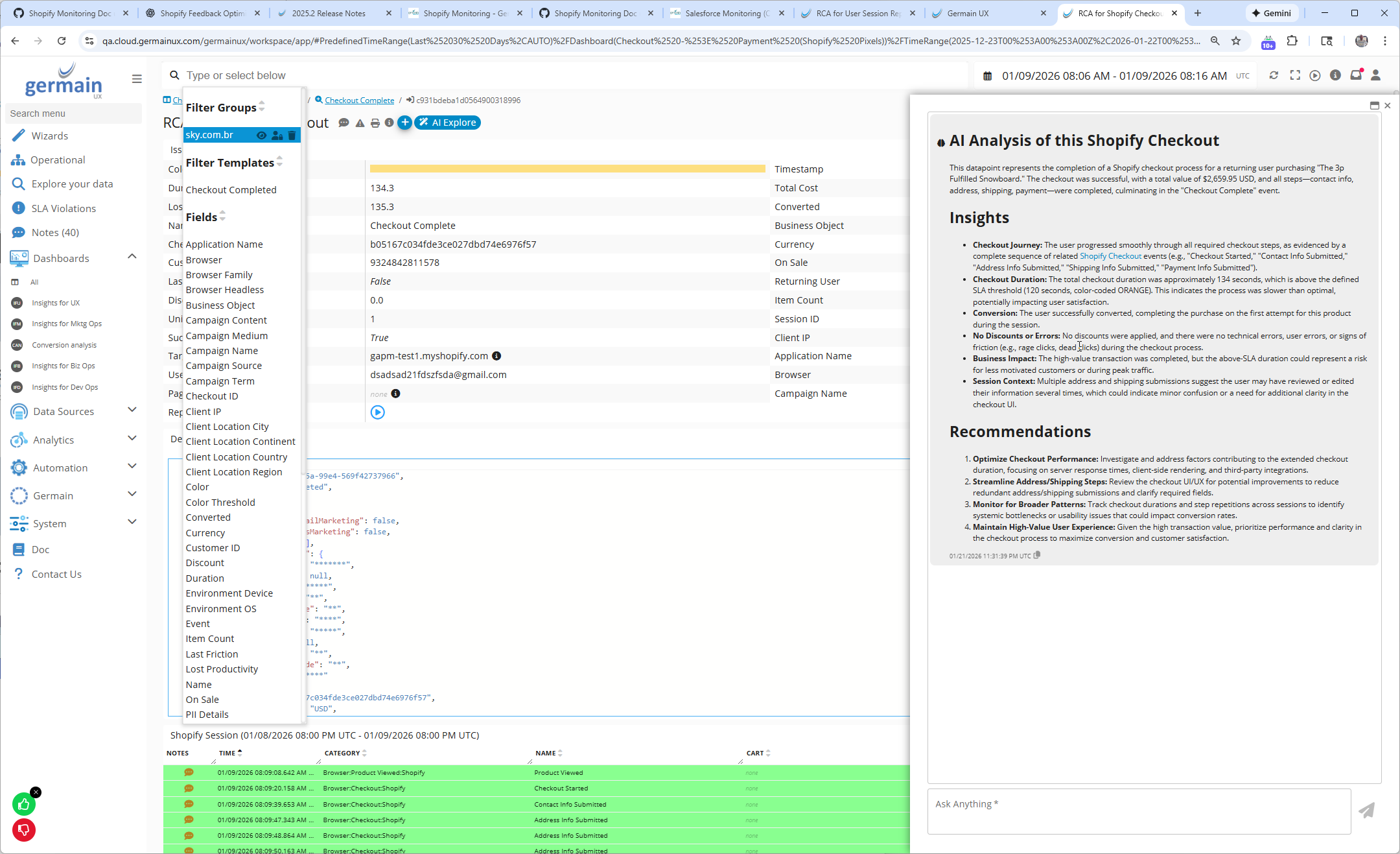
Task: Send AI question with paper plane icon
Action: (x=1366, y=811)
